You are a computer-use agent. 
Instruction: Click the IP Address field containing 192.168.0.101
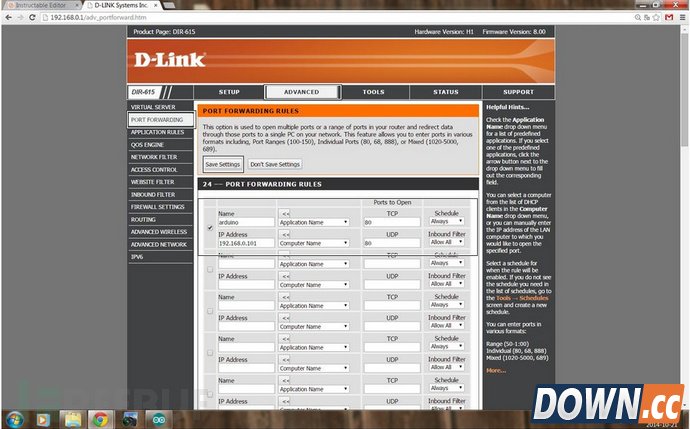point(244,242)
